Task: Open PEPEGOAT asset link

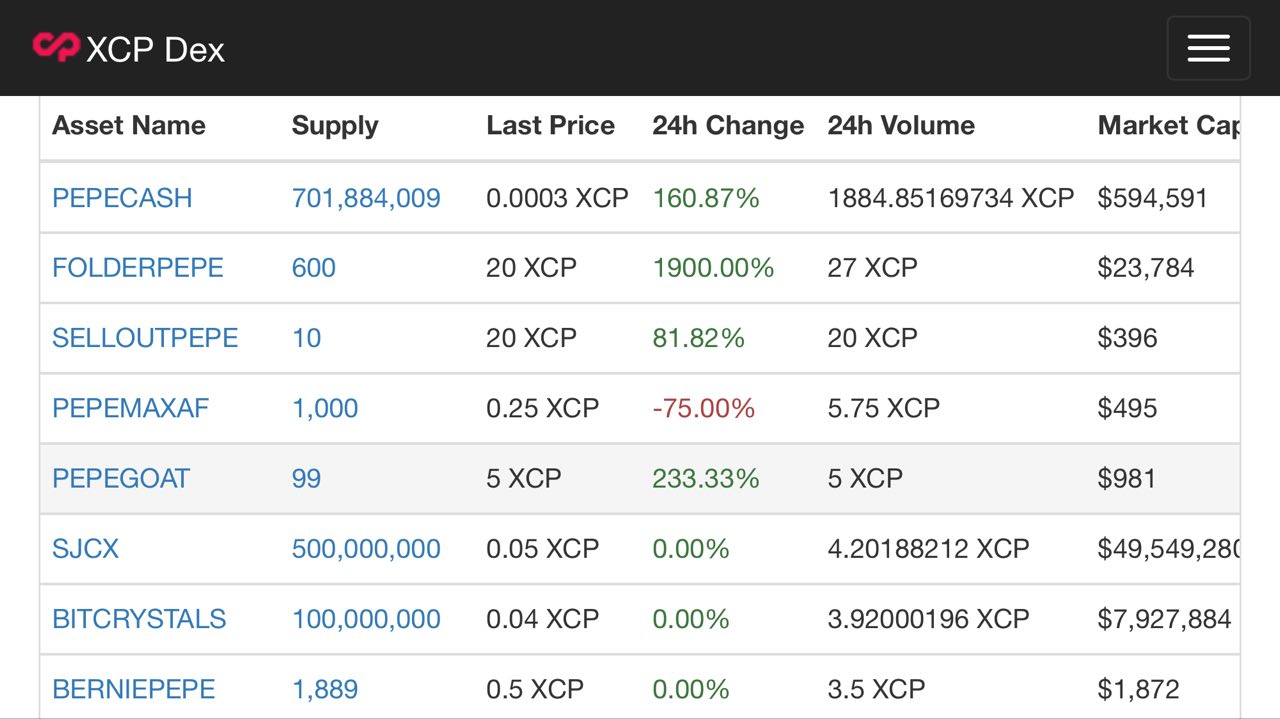Action: coord(121,478)
